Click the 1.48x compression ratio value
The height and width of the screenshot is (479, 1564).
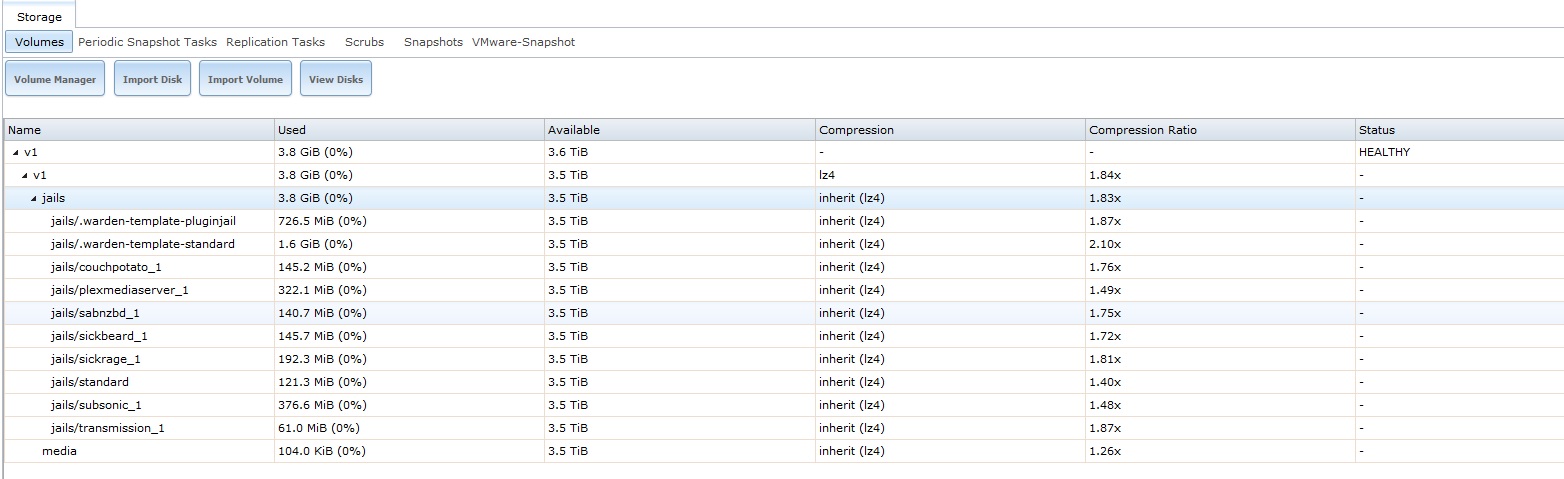point(1105,405)
